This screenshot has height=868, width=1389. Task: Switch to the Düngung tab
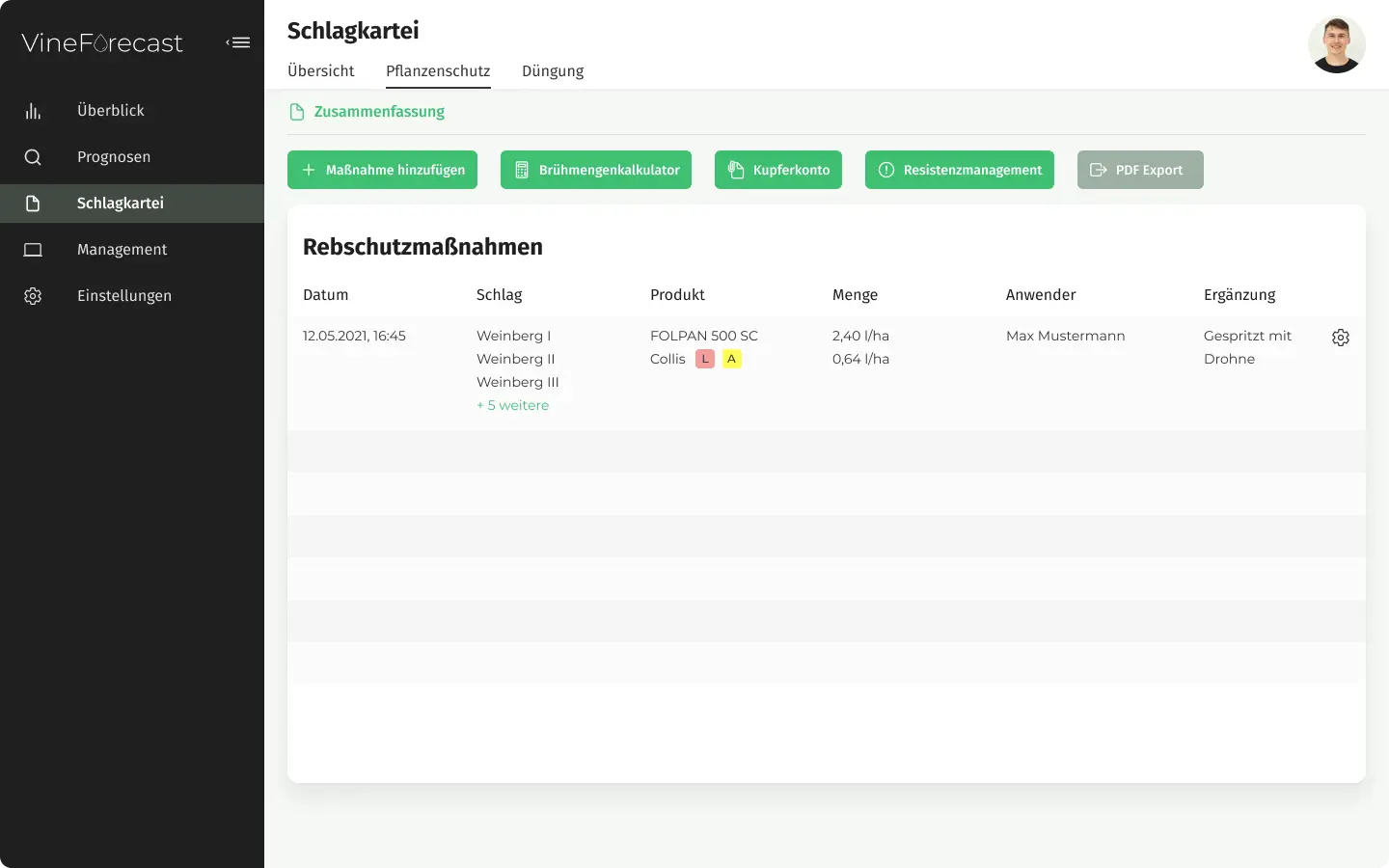552,71
